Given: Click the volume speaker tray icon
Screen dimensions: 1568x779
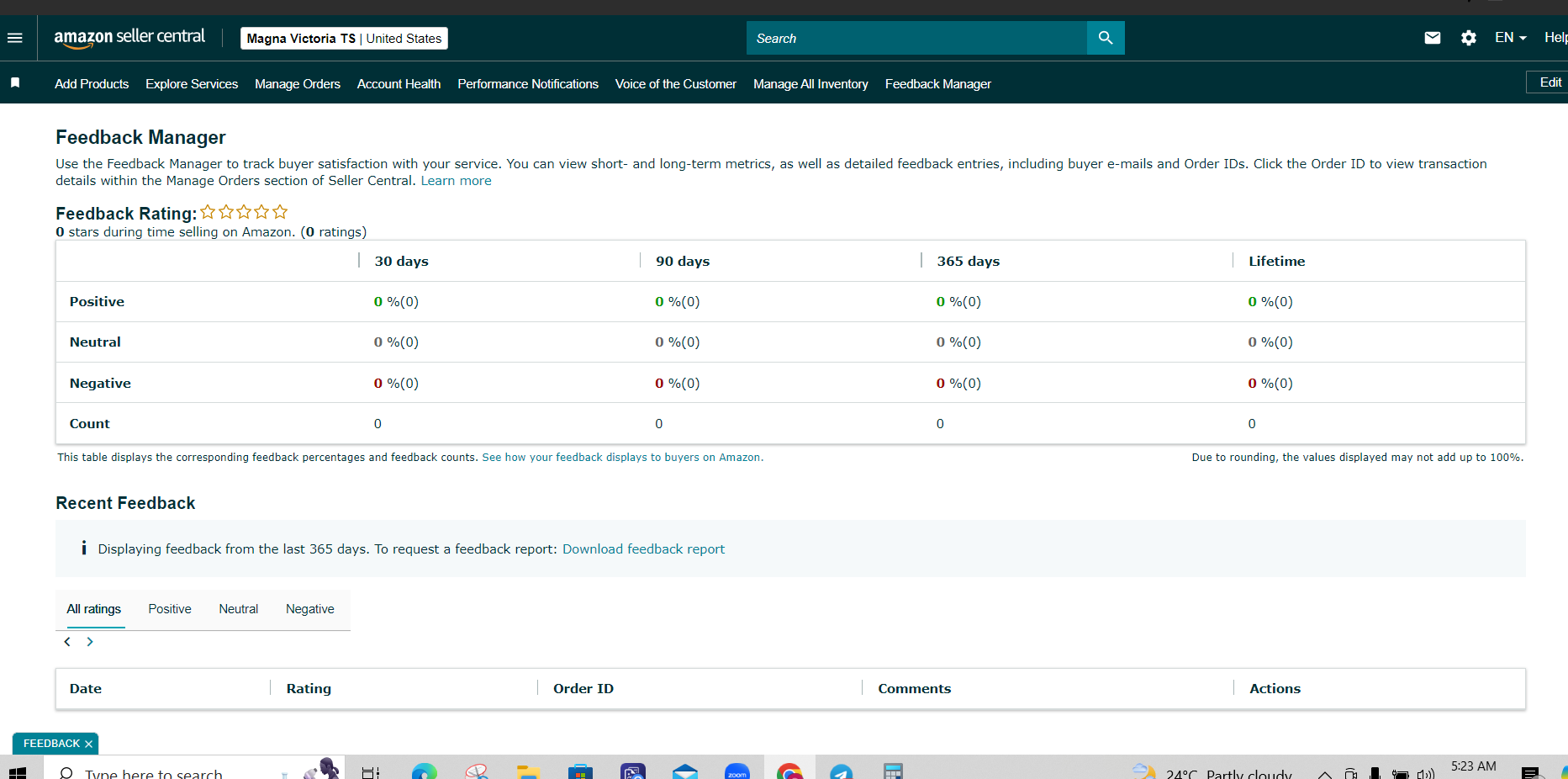Looking at the screenshot, I should pos(1425,774).
